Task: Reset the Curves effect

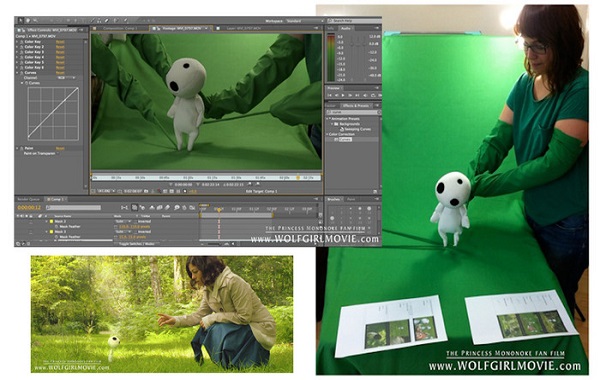Action: pyautogui.click(x=60, y=72)
